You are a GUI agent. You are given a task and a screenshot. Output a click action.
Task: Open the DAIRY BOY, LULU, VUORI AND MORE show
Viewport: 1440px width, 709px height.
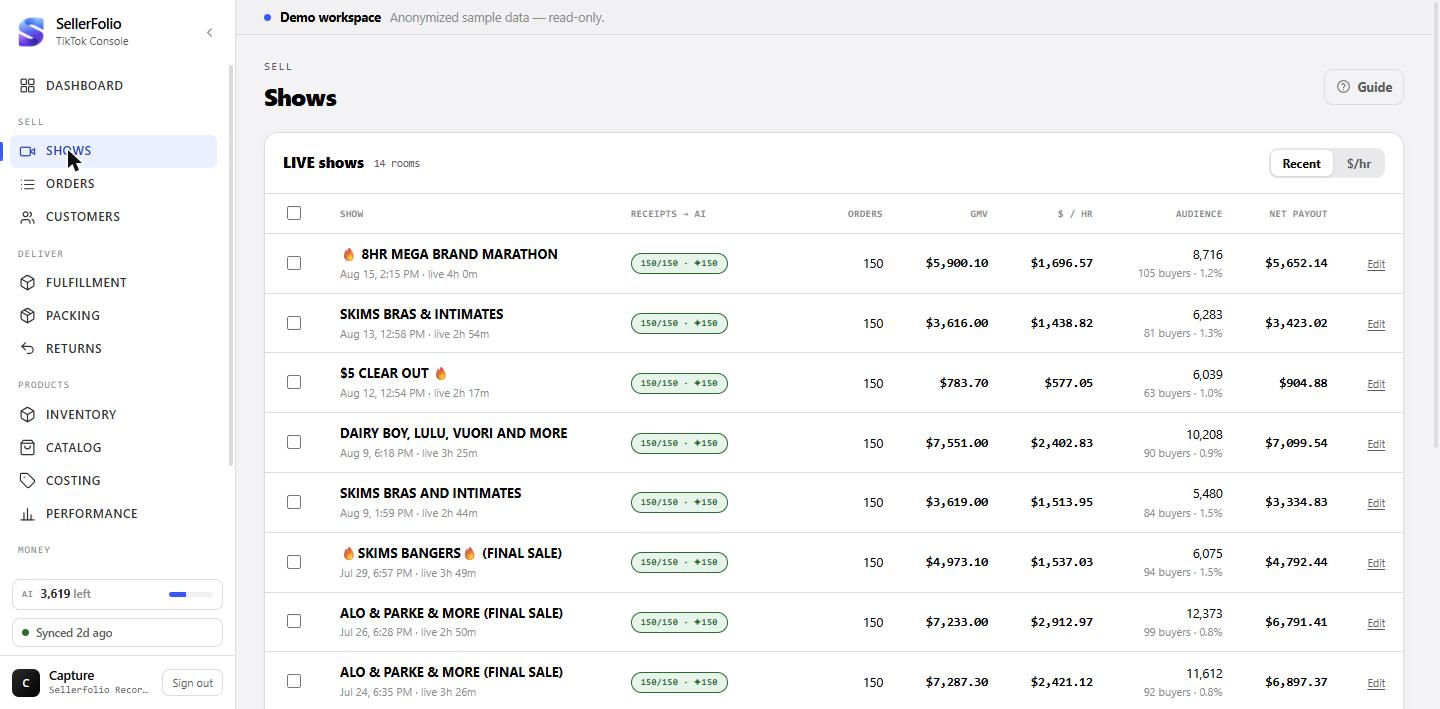[x=453, y=433]
